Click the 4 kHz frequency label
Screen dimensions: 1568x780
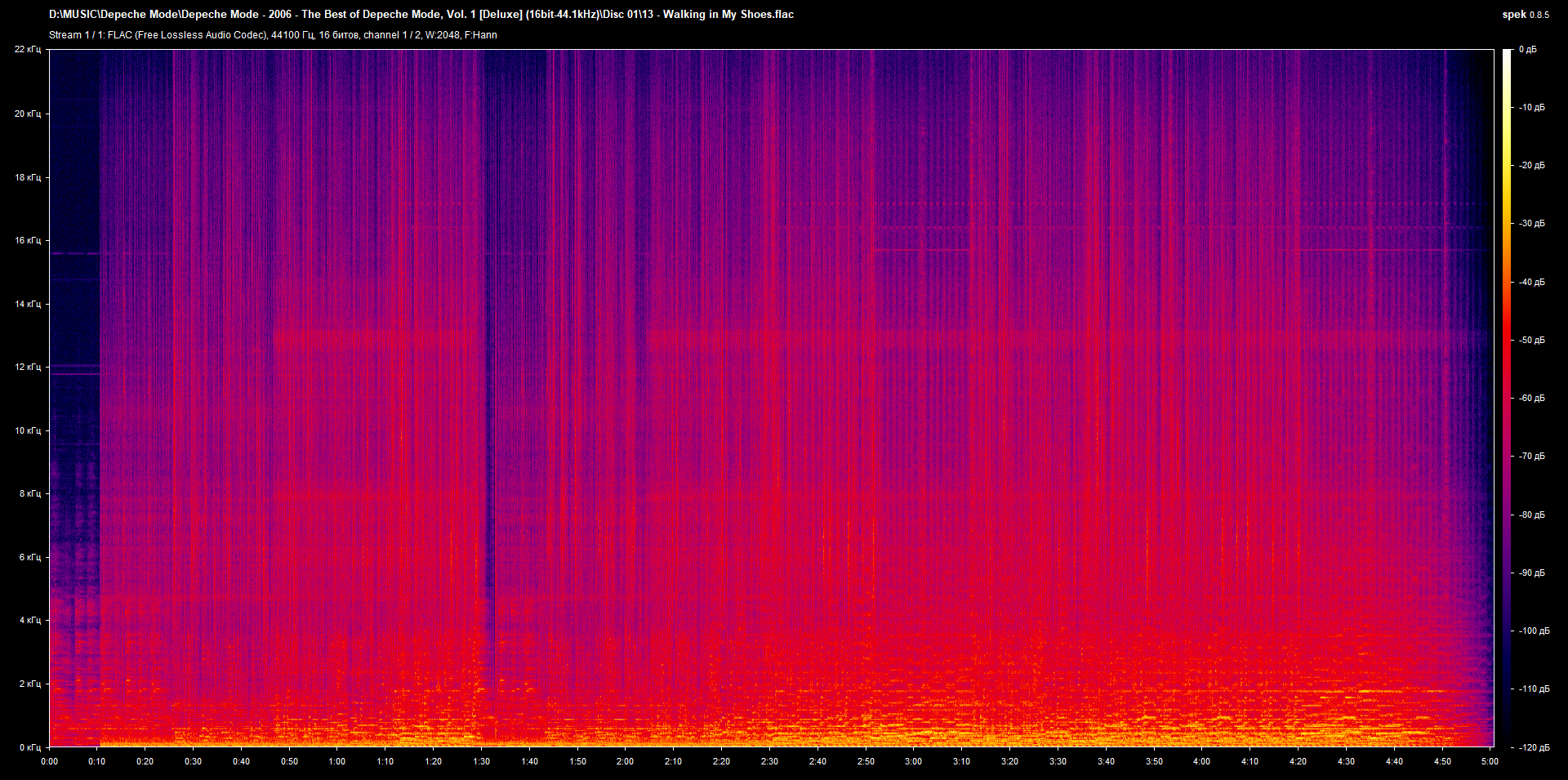pos(29,621)
